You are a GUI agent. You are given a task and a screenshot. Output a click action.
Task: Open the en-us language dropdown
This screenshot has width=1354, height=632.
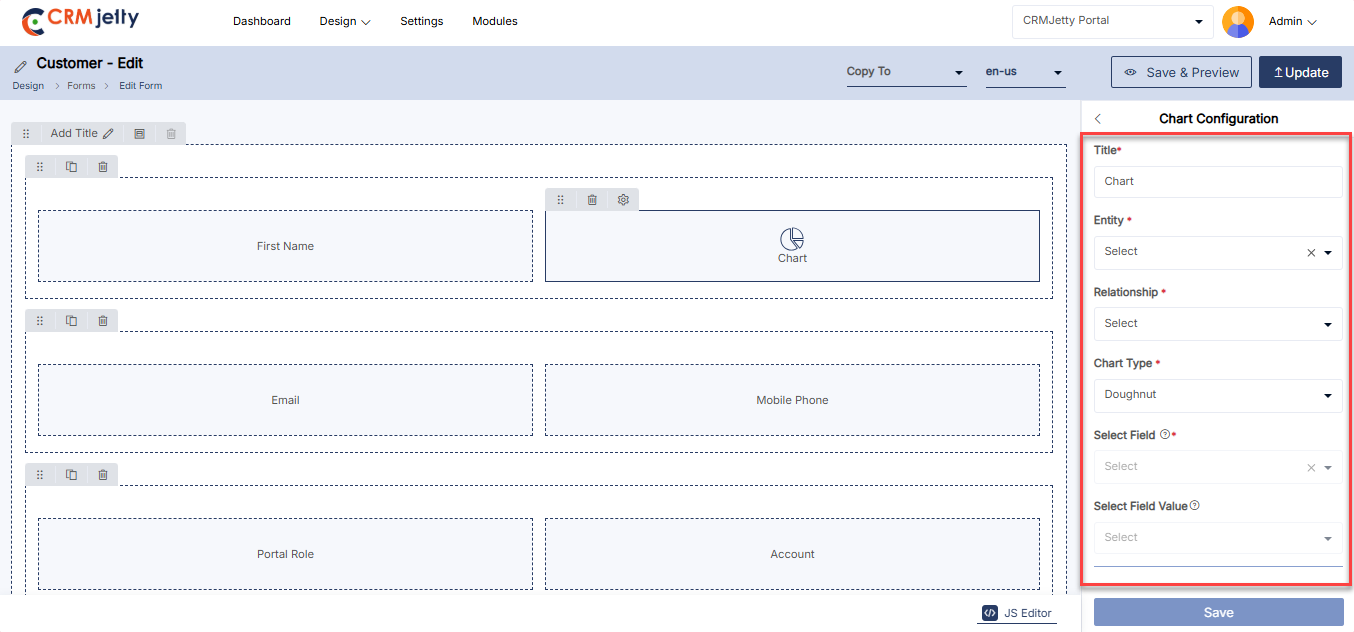(x=1025, y=73)
